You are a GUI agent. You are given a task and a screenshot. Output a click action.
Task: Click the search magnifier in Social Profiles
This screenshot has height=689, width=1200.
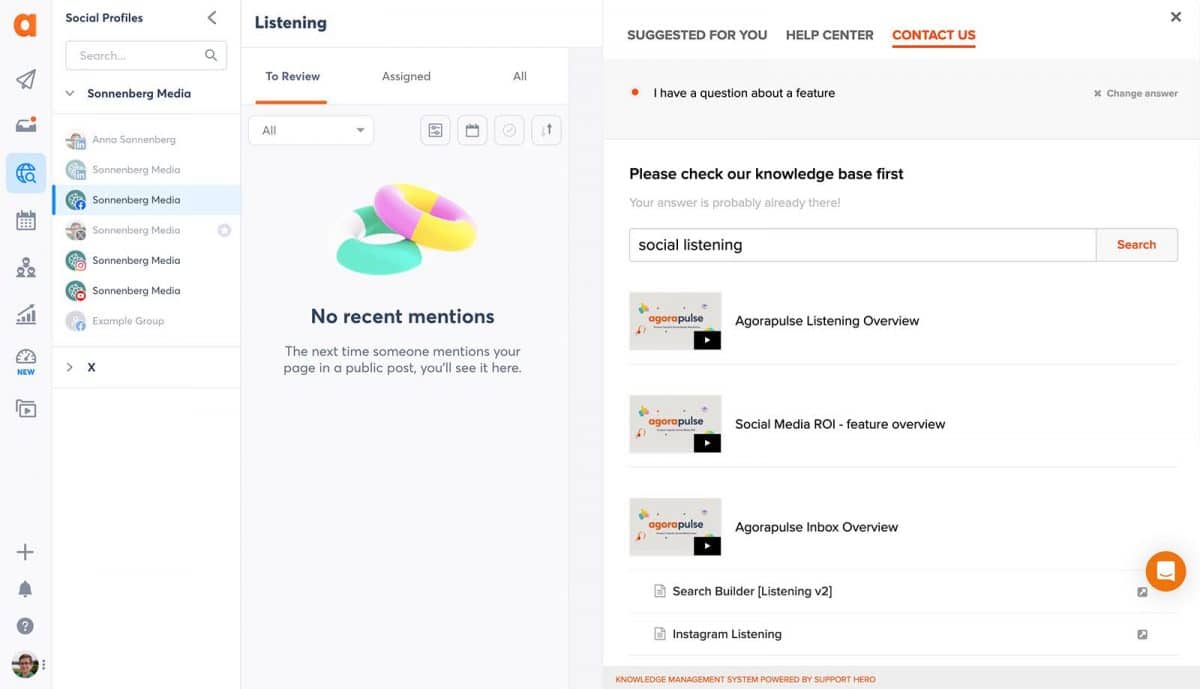point(211,56)
